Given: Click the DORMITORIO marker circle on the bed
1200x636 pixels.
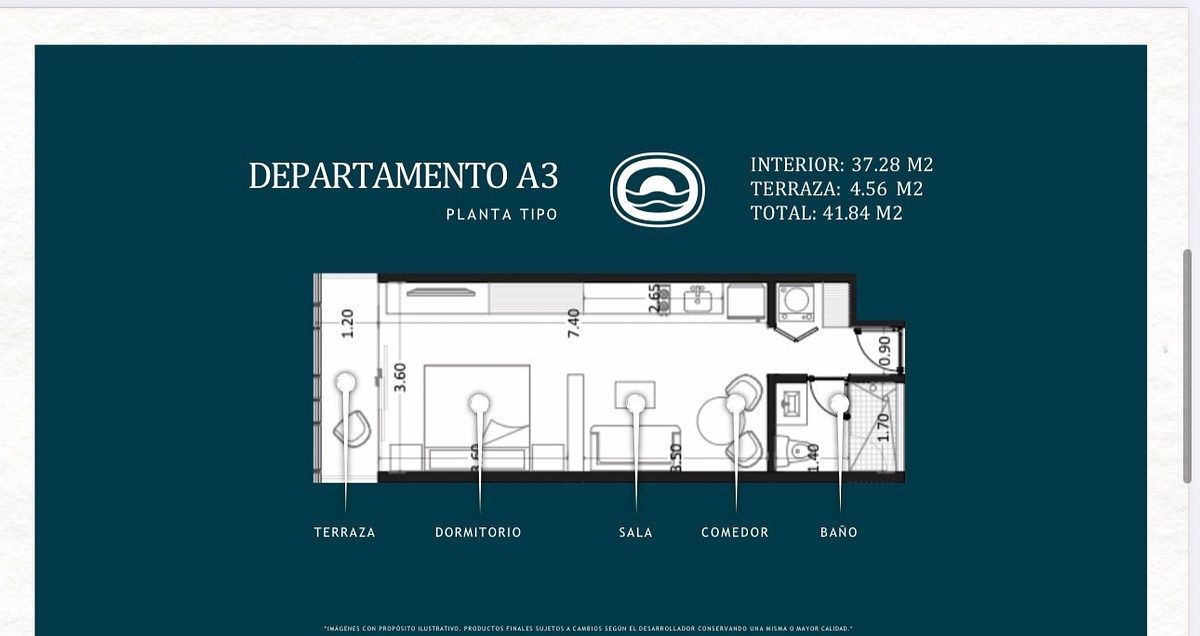Looking at the screenshot, I should pyautogui.click(x=480, y=402).
